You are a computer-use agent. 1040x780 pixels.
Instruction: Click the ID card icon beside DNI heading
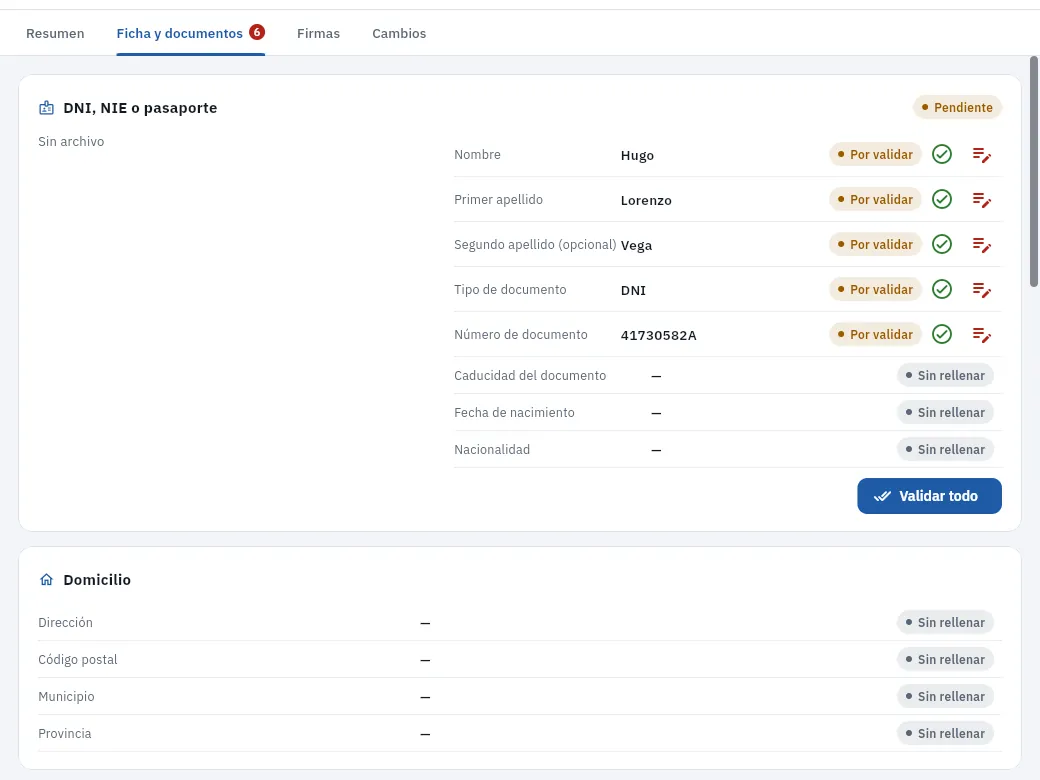46,107
